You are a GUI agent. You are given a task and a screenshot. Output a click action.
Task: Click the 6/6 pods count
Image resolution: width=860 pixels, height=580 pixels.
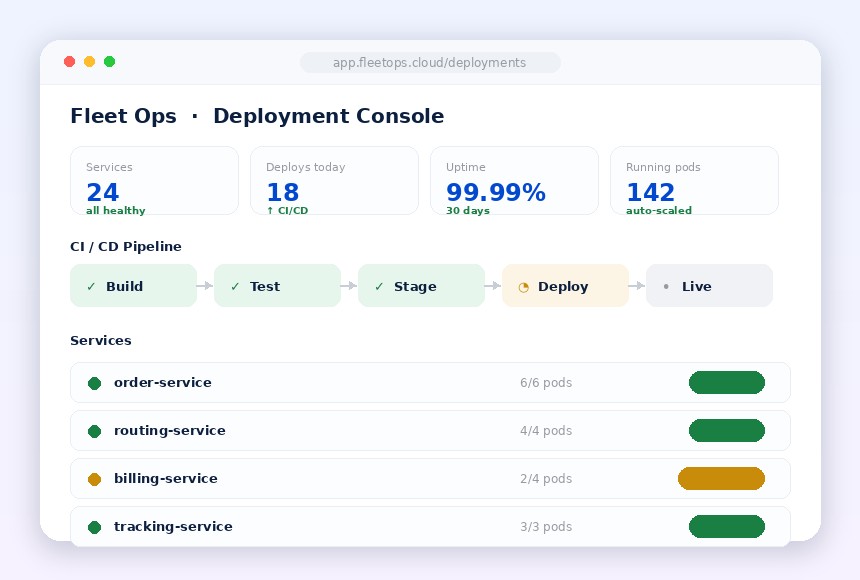coord(546,383)
